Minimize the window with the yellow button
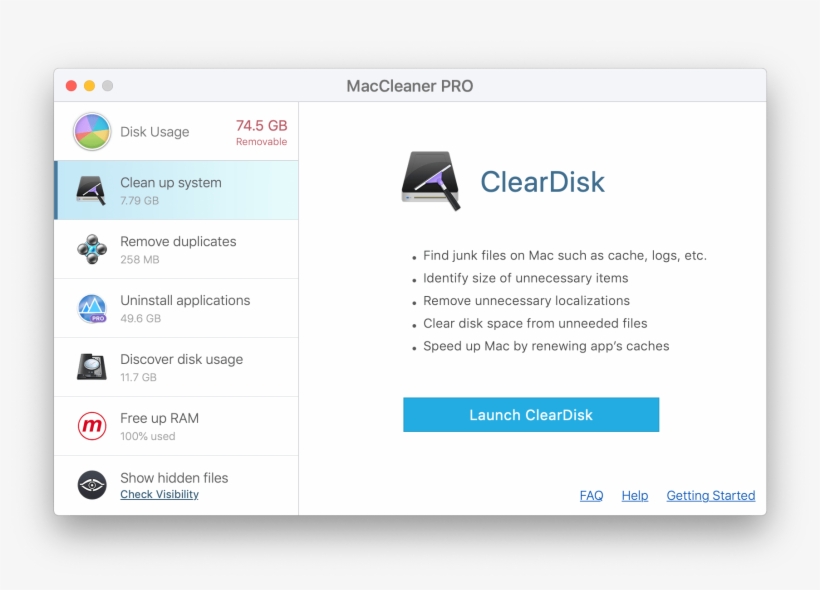The width and height of the screenshot is (820, 590). pyautogui.click(x=89, y=86)
